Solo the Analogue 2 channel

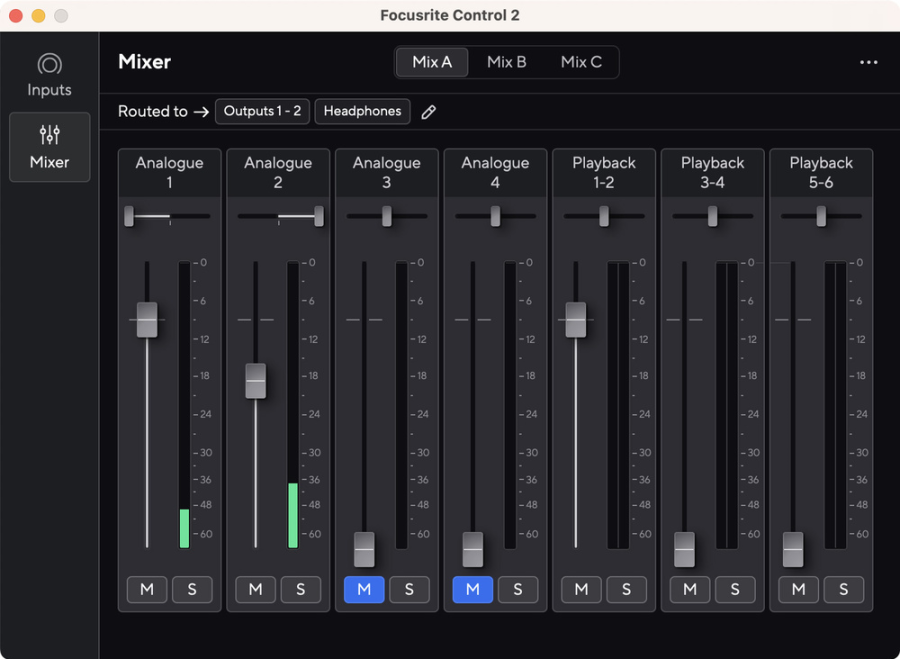click(x=300, y=590)
